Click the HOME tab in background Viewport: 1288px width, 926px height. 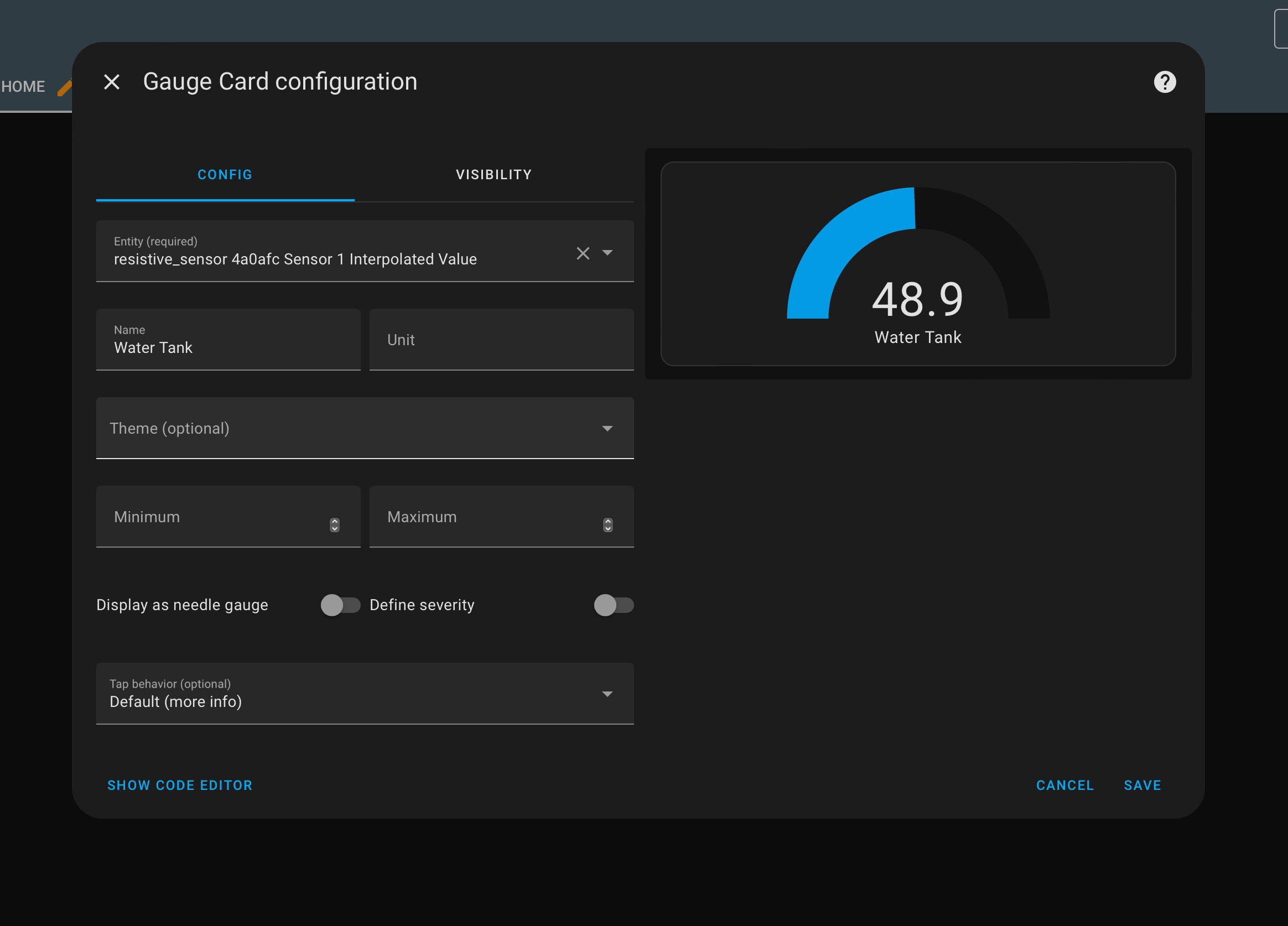(x=23, y=86)
